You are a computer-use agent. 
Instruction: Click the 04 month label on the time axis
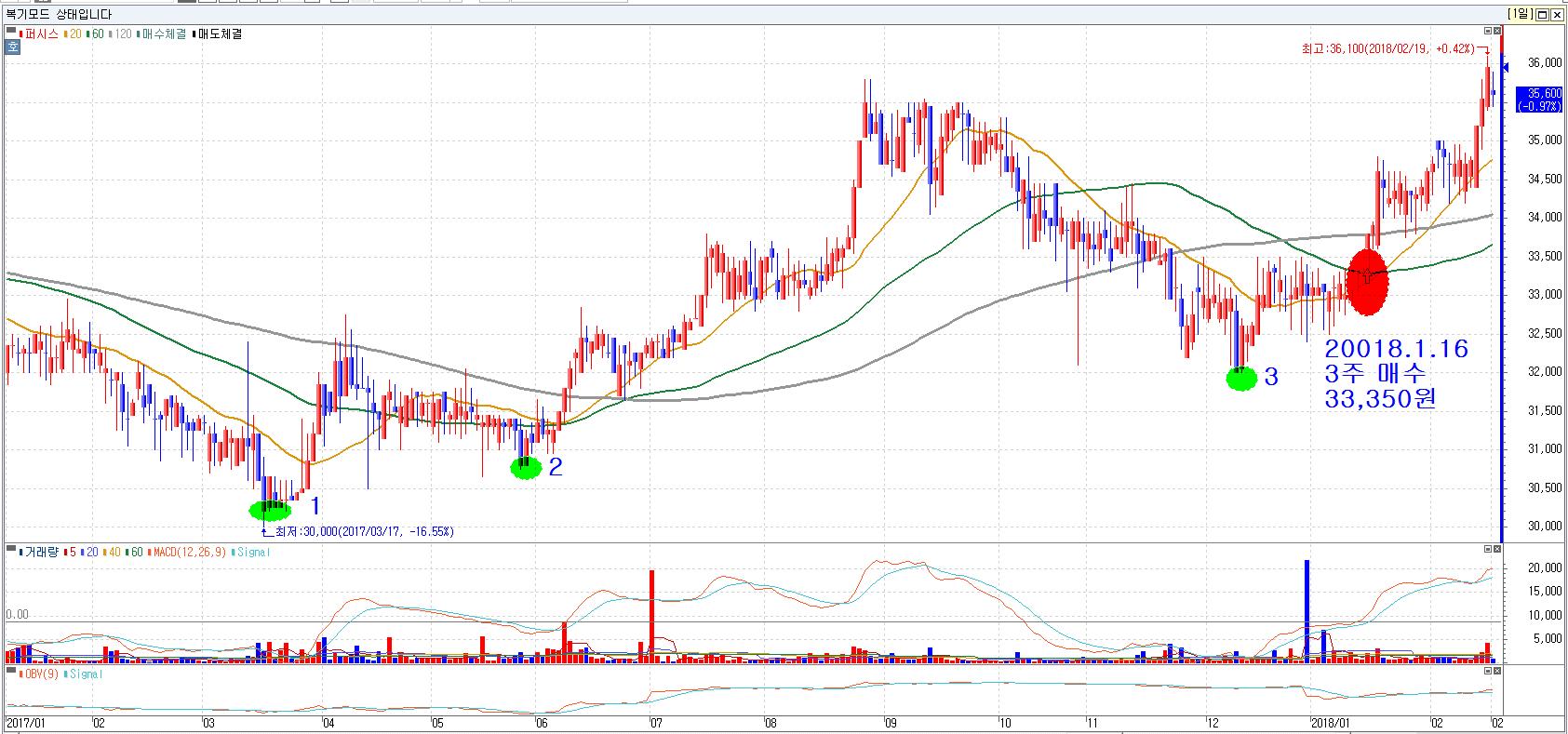point(328,723)
